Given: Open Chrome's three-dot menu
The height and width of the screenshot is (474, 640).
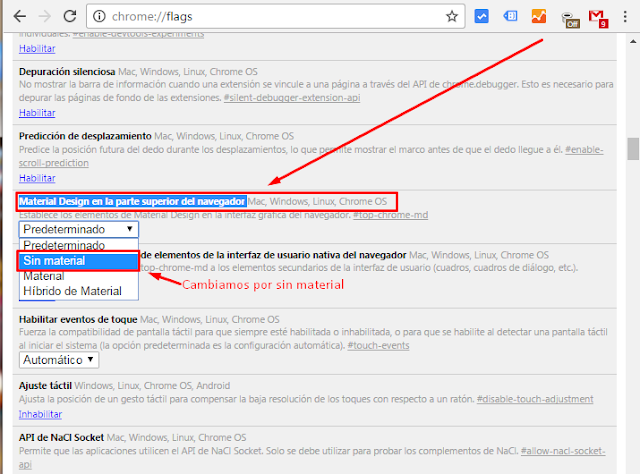Looking at the screenshot, I should click(x=625, y=16).
